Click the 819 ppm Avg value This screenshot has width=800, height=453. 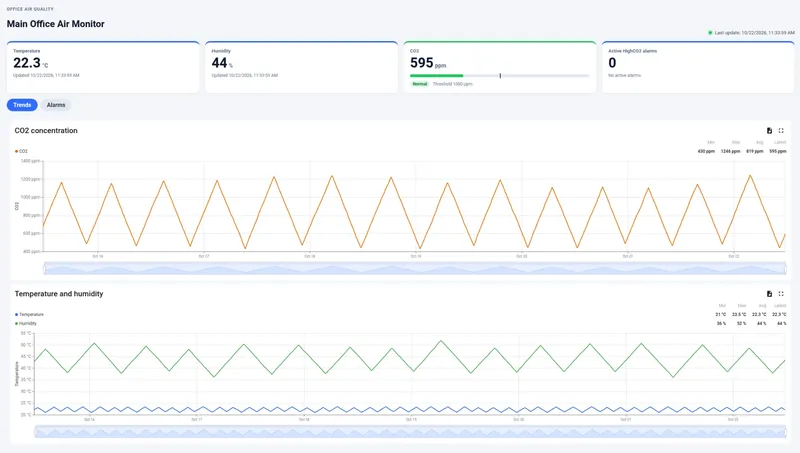755,151
